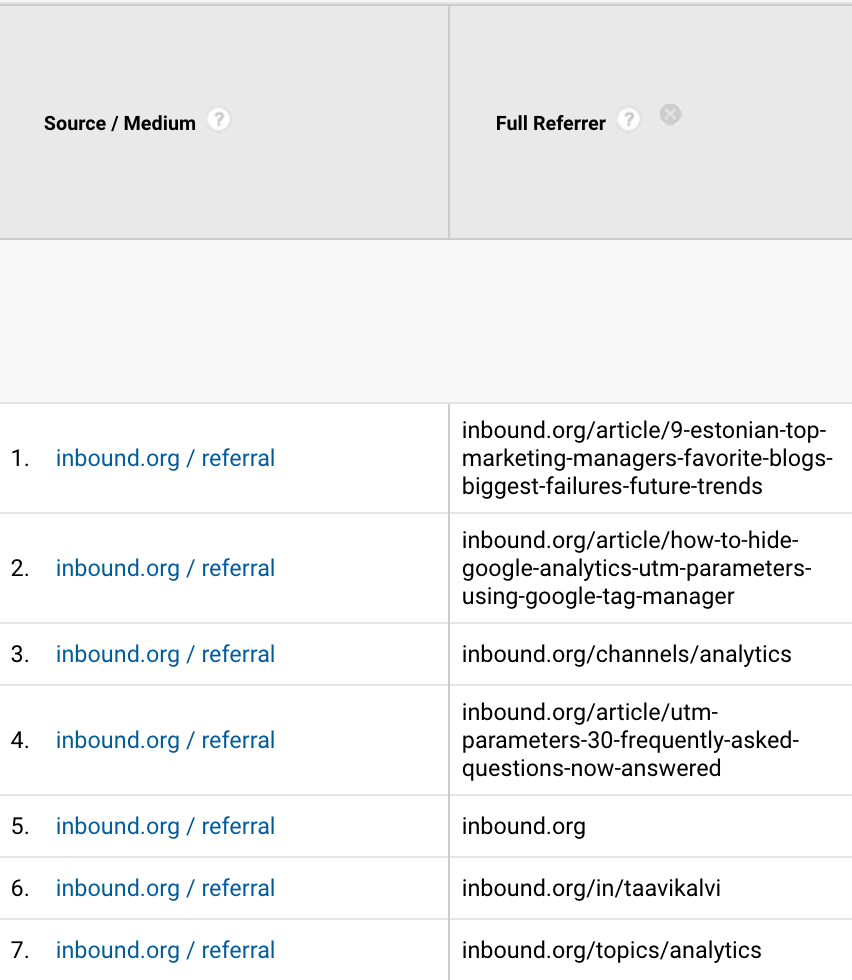Select inbound.org / referral link in row 7
This screenshot has width=852, height=980.
165,951
